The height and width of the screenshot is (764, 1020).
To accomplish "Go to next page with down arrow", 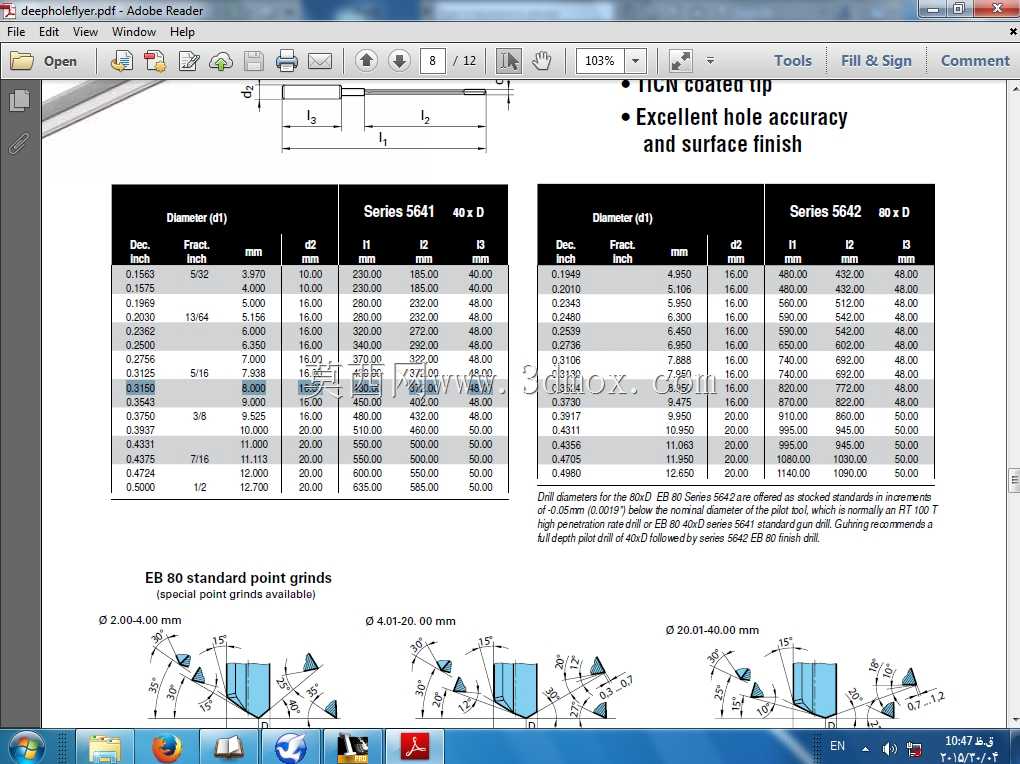I will coord(399,61).
